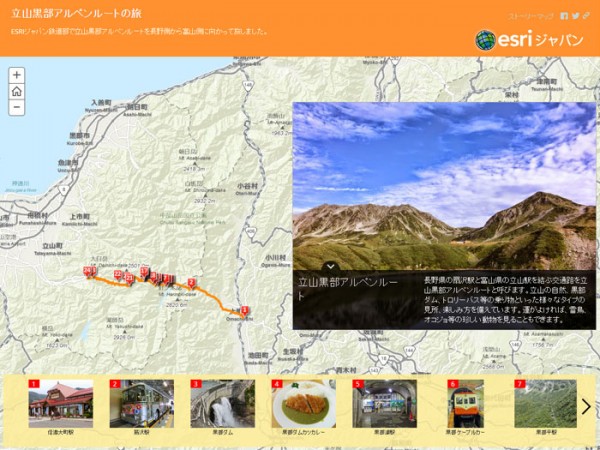Viewport: 600px width, 450px height.
Task: Zoom out with the minus button
Action: 16,107
